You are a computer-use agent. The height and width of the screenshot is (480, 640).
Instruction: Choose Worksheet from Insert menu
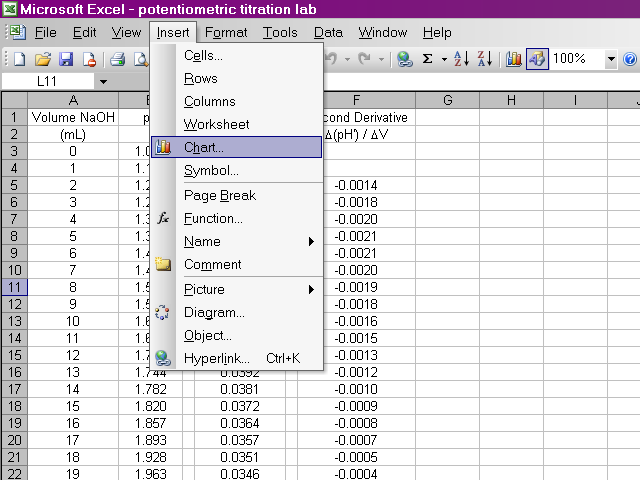tap(236, 124)
